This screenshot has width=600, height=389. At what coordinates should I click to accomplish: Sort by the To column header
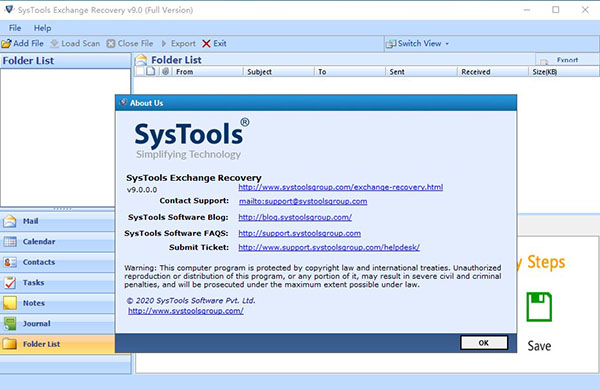click(x=350, y=72)
